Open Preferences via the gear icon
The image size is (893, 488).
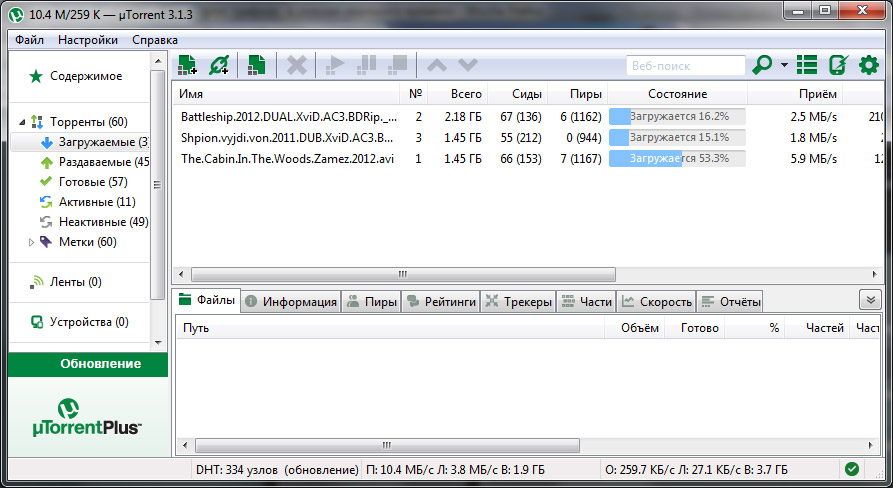click(x=869, y=65)
